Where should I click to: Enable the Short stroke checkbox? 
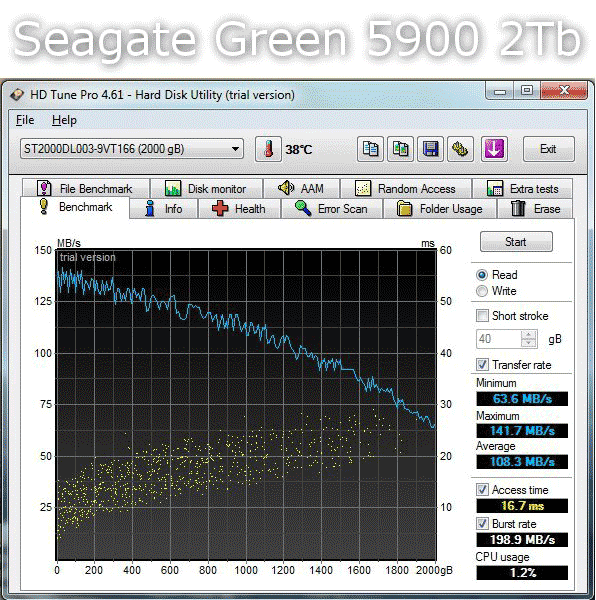click(482, 316)
